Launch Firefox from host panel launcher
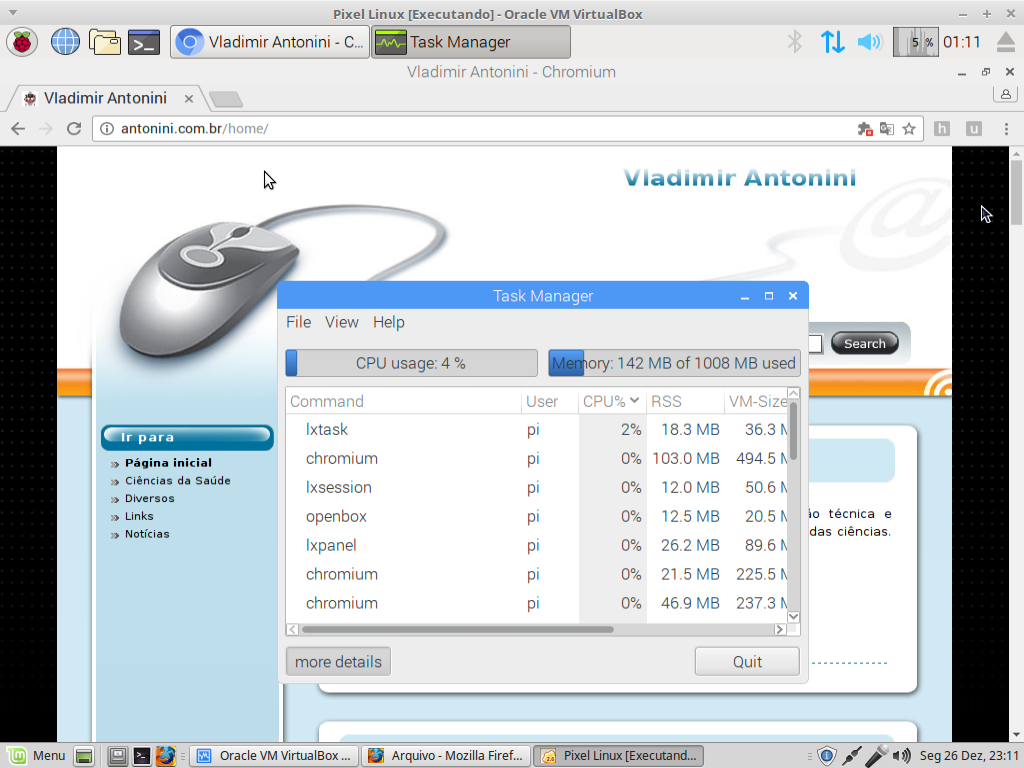Screen dimensions: 1024x768 coord(166,756)
